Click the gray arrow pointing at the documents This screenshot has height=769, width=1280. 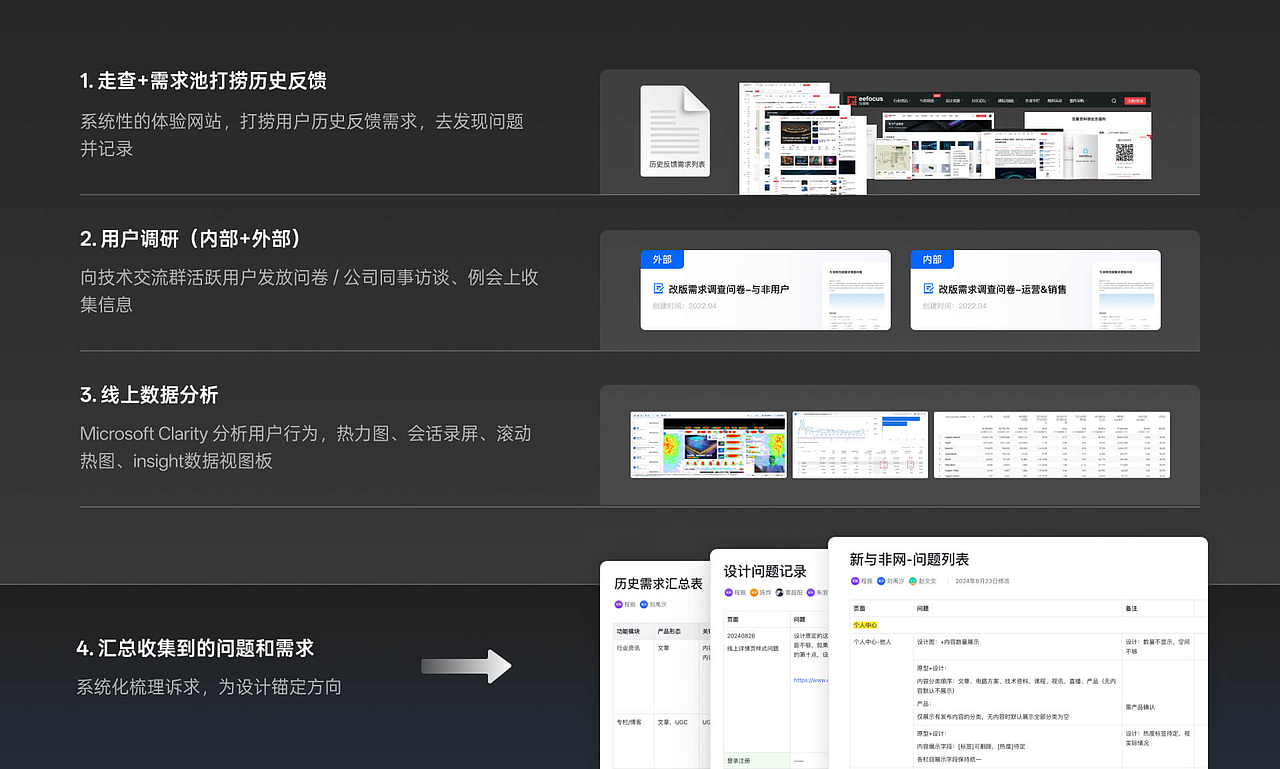click(467, 666)
